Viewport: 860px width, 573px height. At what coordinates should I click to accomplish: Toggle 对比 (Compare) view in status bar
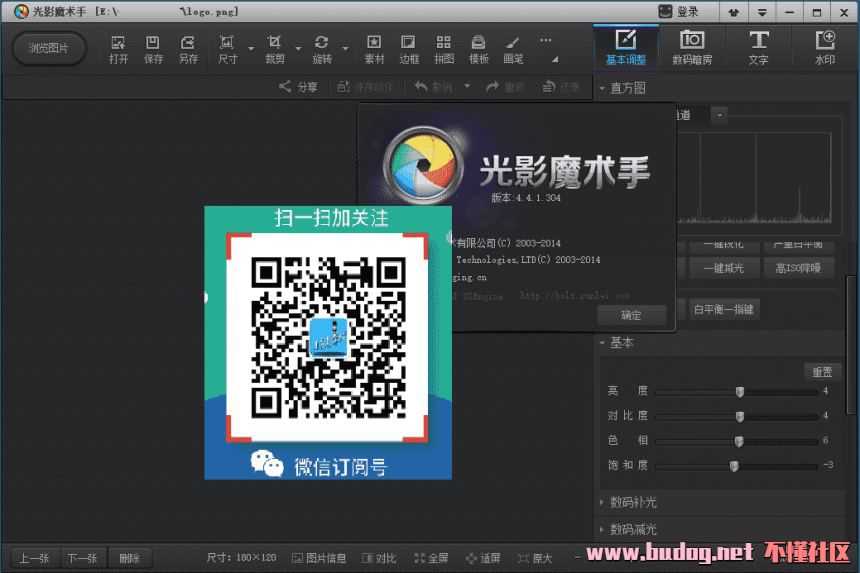tap(378, 558)
